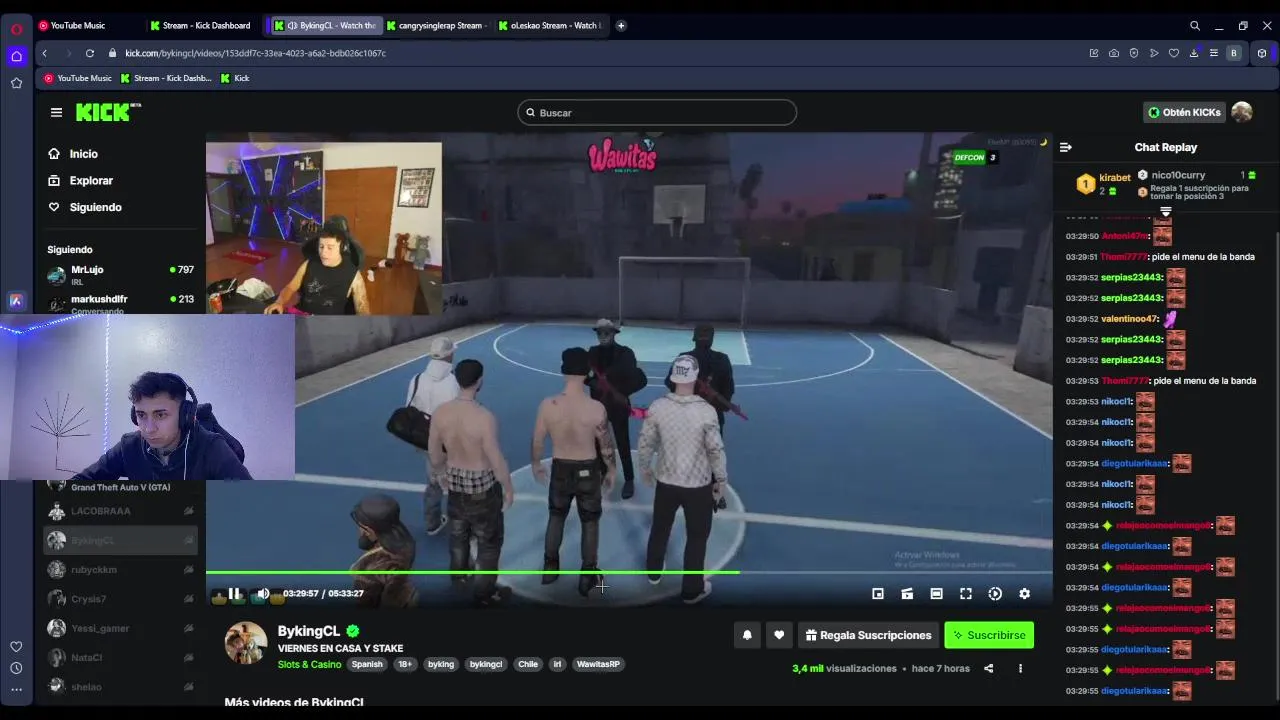This screenshot has width=1280, height=720.
Task: Open YouTube Music bookmark
Action: click(78, 78)
